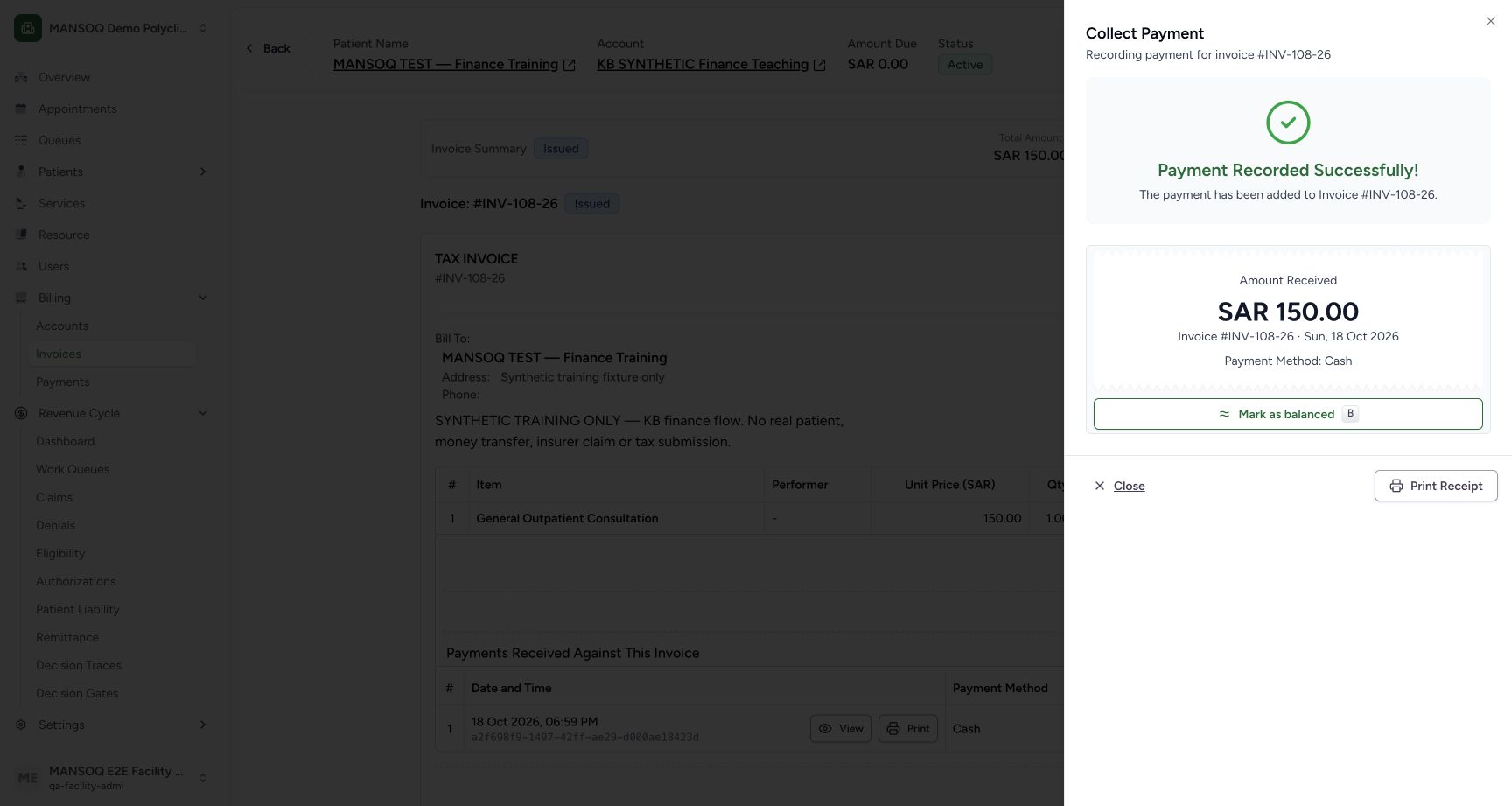Click the printer icon in Print Receipt
Screen dimensions: 1512x806
1396,486
